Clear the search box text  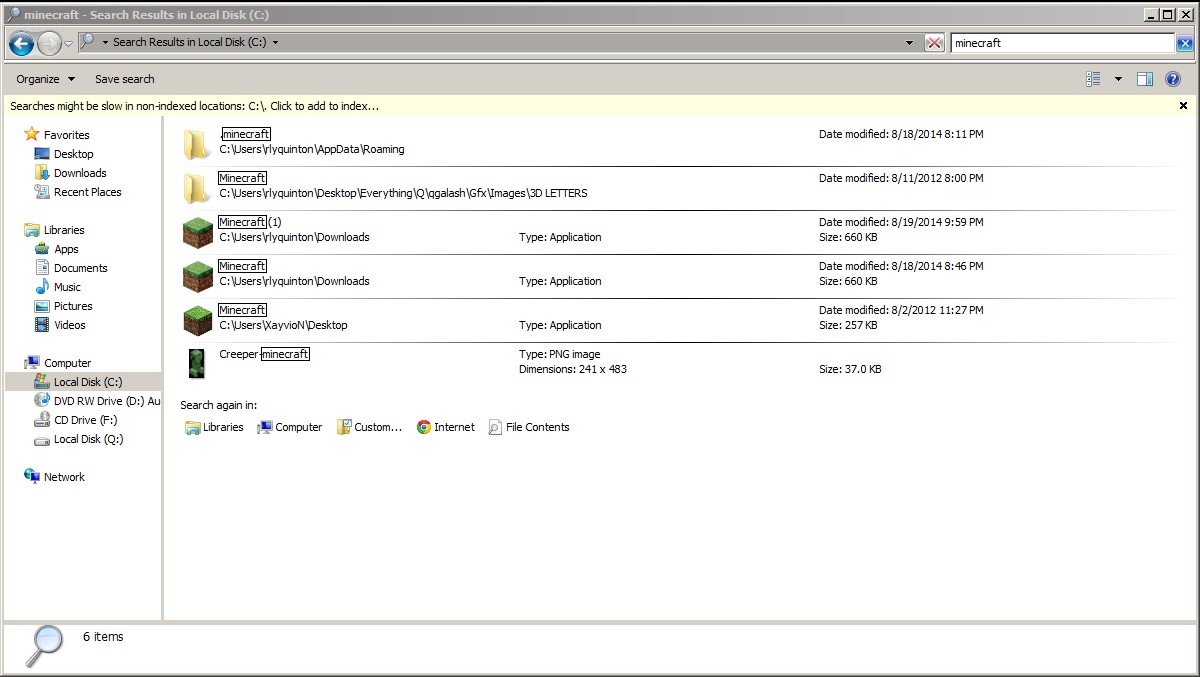point(1185,43)
